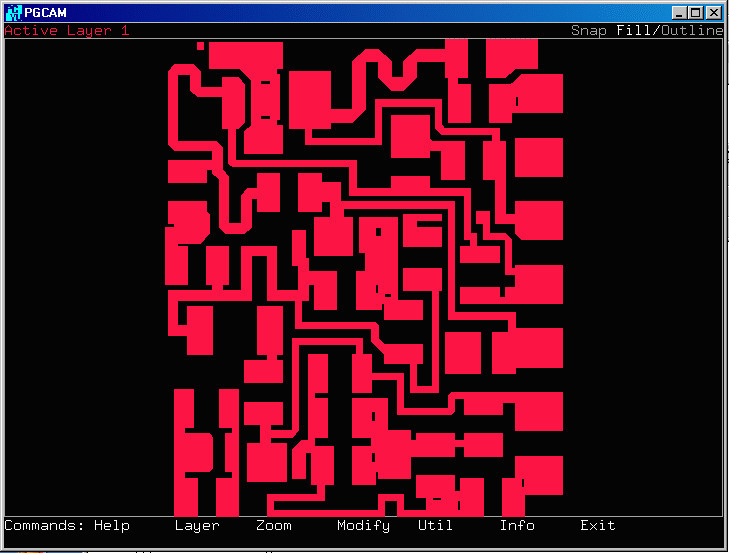Click the Commands: prompt label
This screenshot has width=729, height=553.
coord(45,525)
